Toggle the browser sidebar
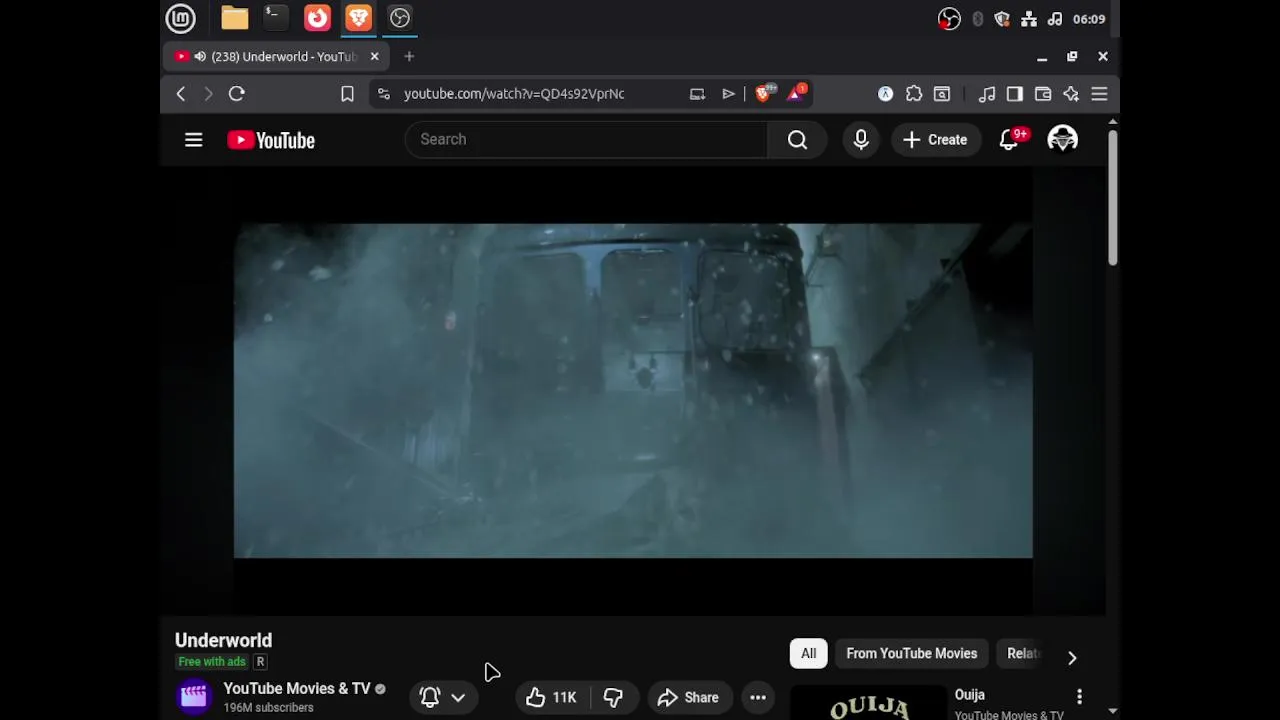 pyautogui.click(x=1015, y=94)
